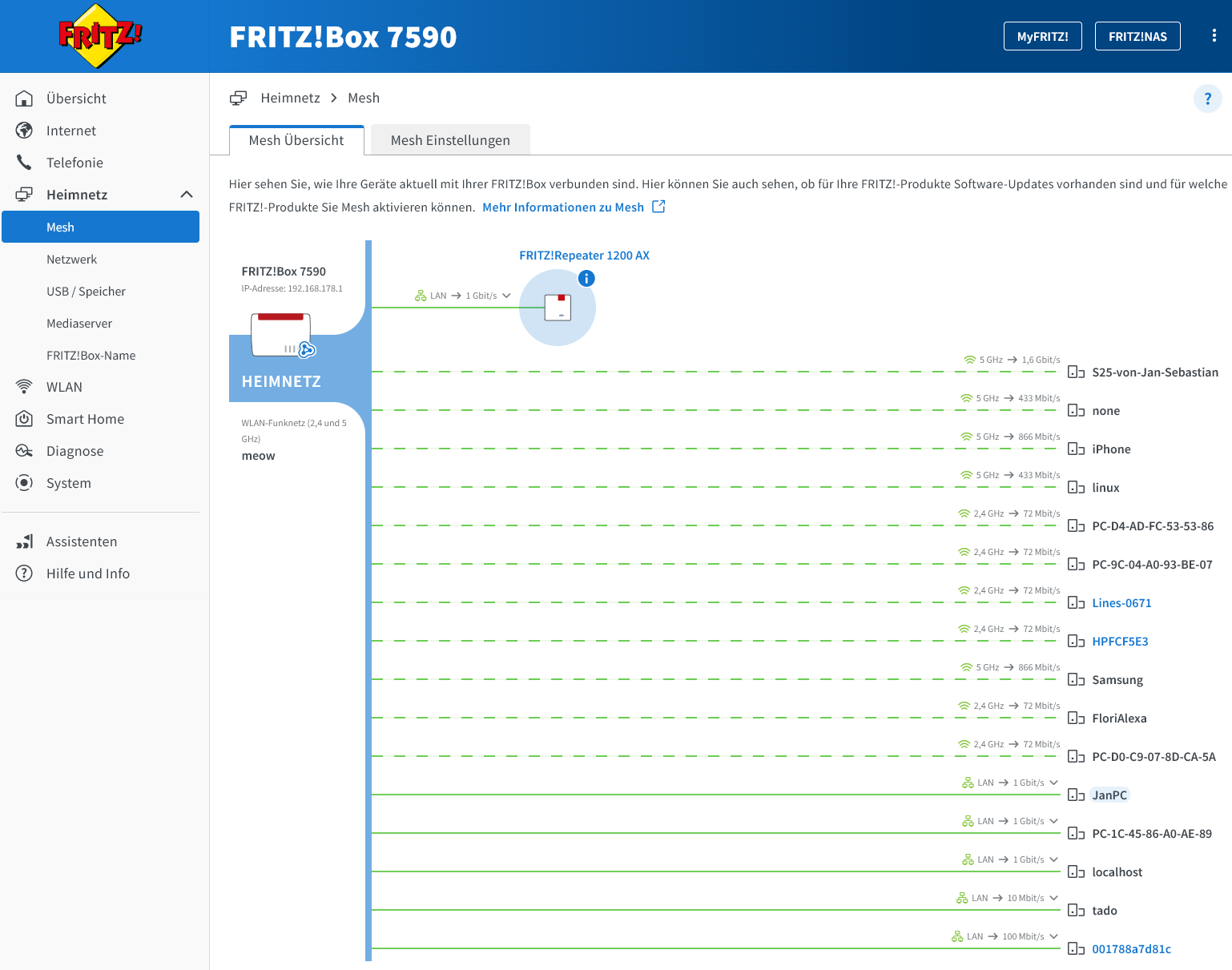Open WLAN in the sidebar
Viewport: 1232px width, 970px height.
100,387
